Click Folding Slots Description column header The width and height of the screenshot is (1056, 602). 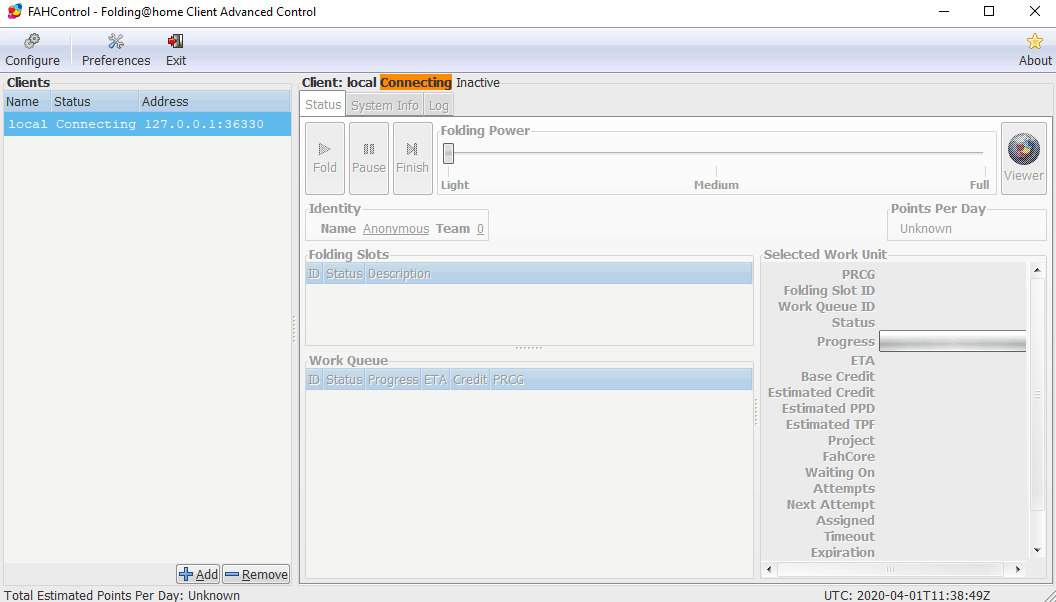(x=558, y=274)
